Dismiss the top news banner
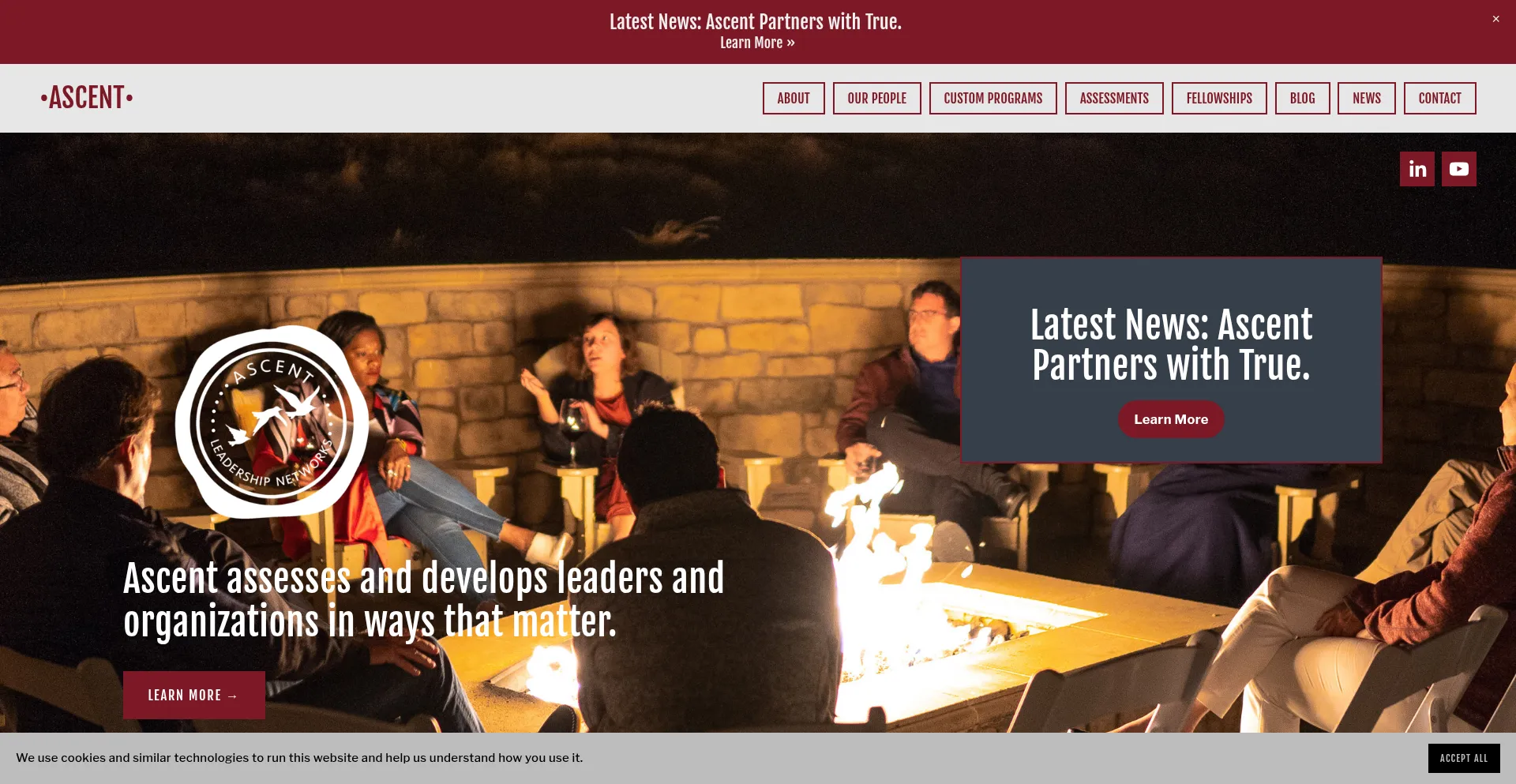This screenshot has width=1516, height=784. (x=1495, y=19)
